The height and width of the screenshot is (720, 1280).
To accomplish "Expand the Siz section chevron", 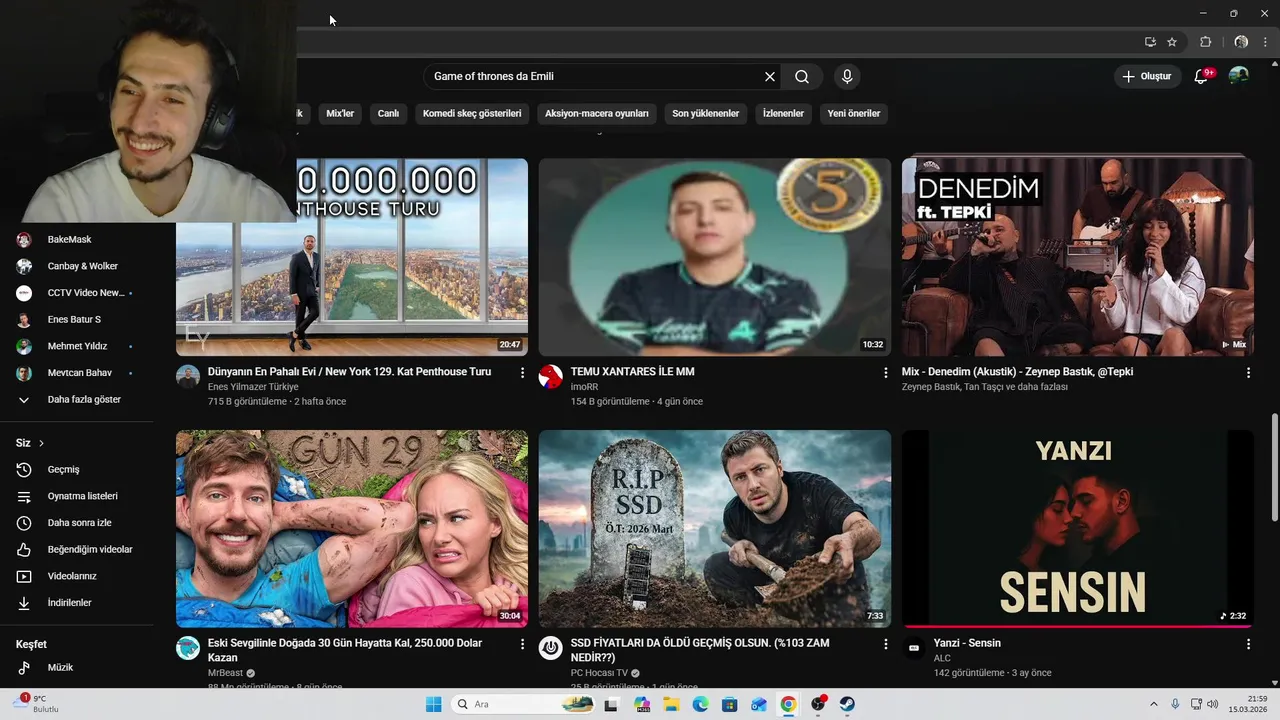I will pyautogui.click(x=41, y=443).
